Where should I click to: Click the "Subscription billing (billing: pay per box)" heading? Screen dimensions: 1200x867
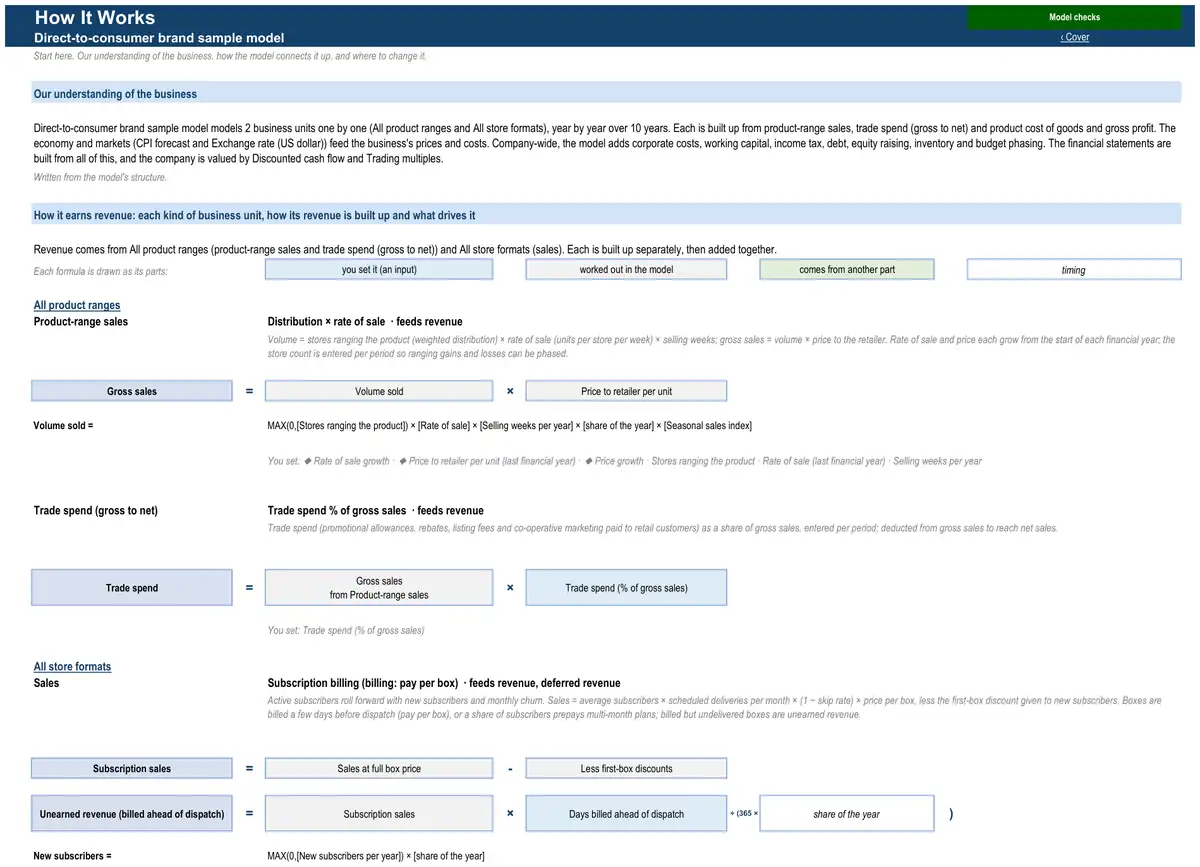(x=444, y=683)
